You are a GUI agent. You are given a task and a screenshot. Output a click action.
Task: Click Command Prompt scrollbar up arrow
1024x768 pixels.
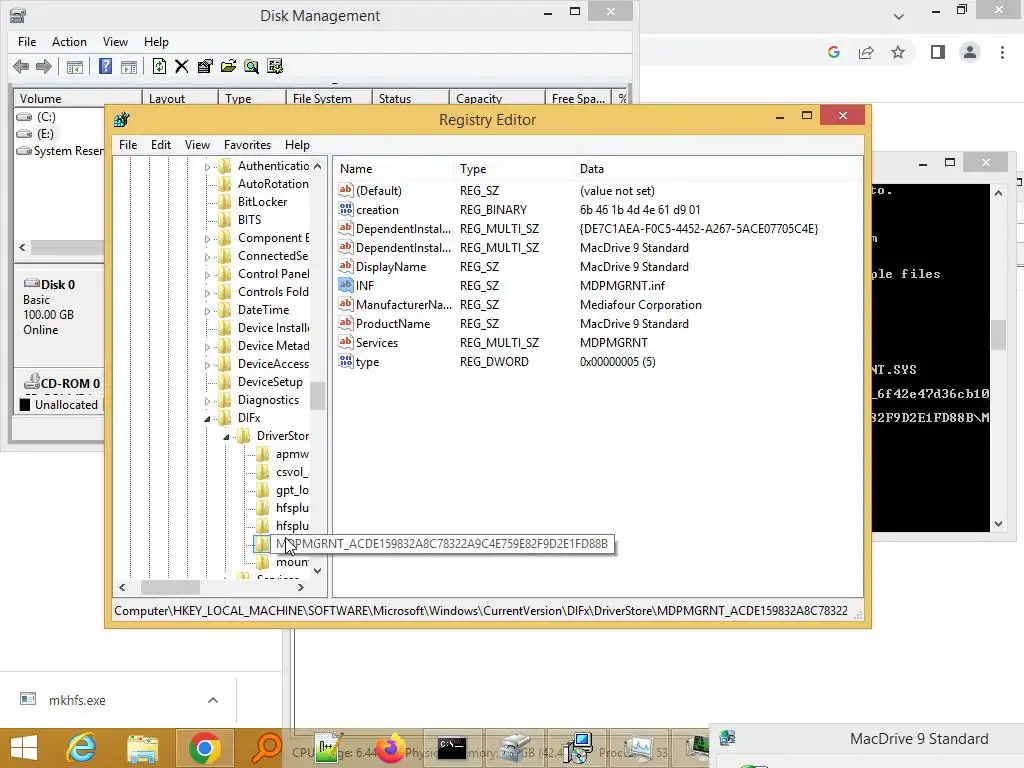point(998,193)
